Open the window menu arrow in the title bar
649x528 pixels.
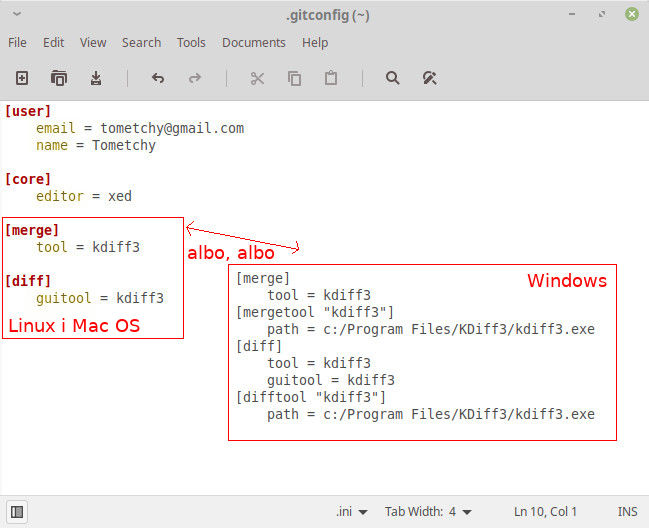coord(17,14)
